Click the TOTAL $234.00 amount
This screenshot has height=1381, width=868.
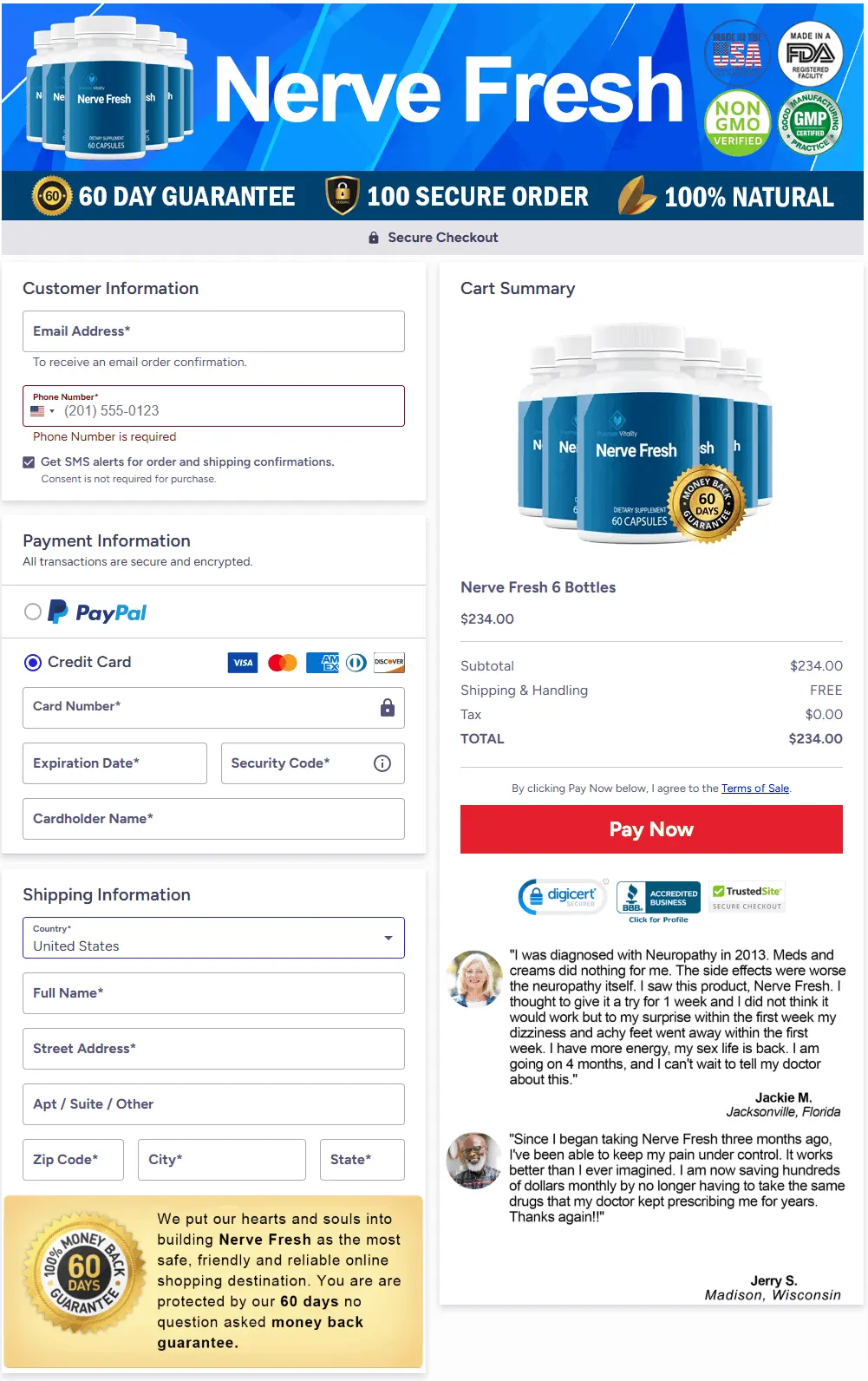815,739
